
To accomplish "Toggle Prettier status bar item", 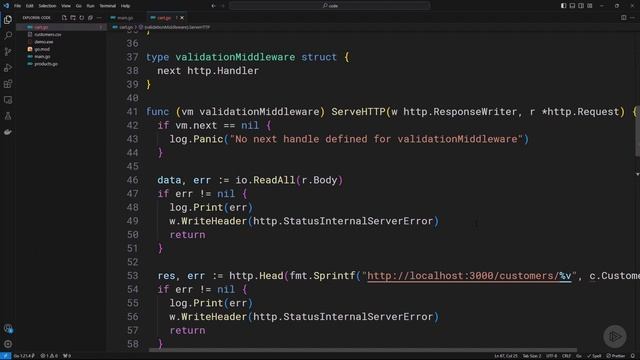I will [x=616, y=356].
